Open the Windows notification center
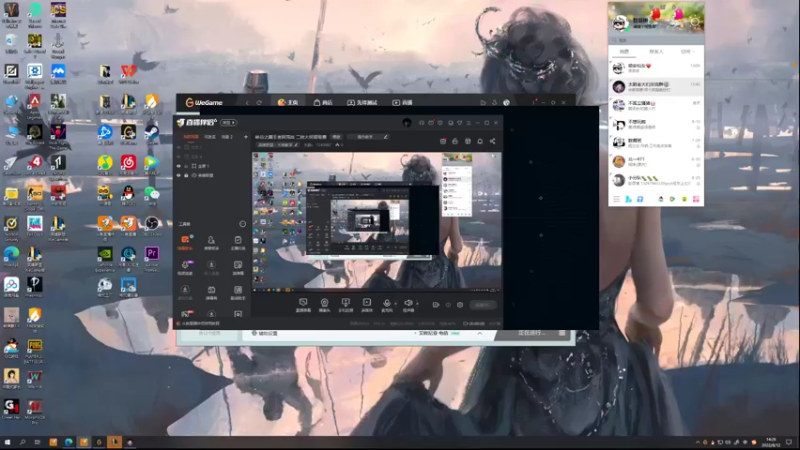This screenshot has height=450, width=800. coord(789,442)
